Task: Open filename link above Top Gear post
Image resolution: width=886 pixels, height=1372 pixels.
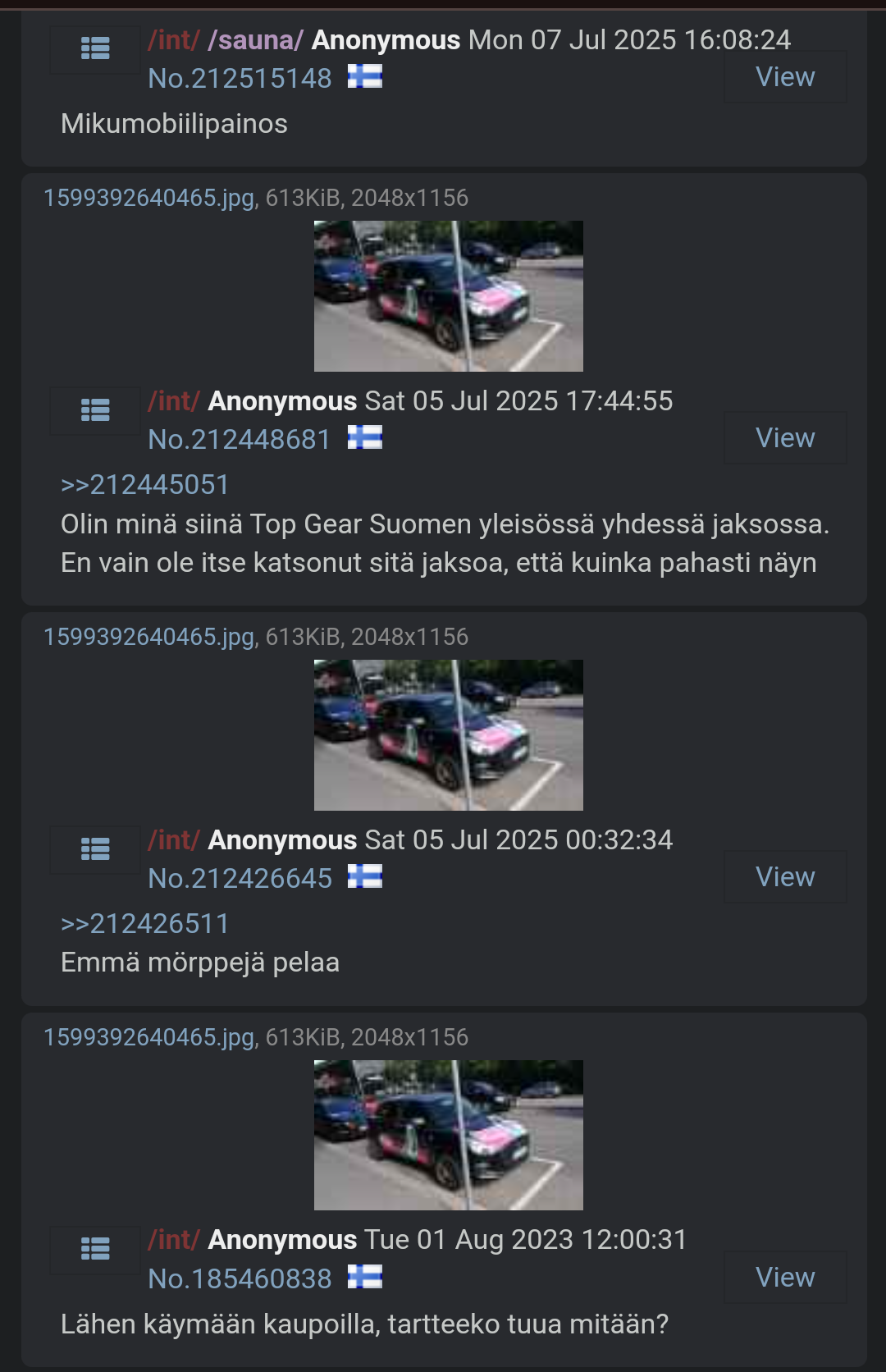Action: click(x=149, y=199)
